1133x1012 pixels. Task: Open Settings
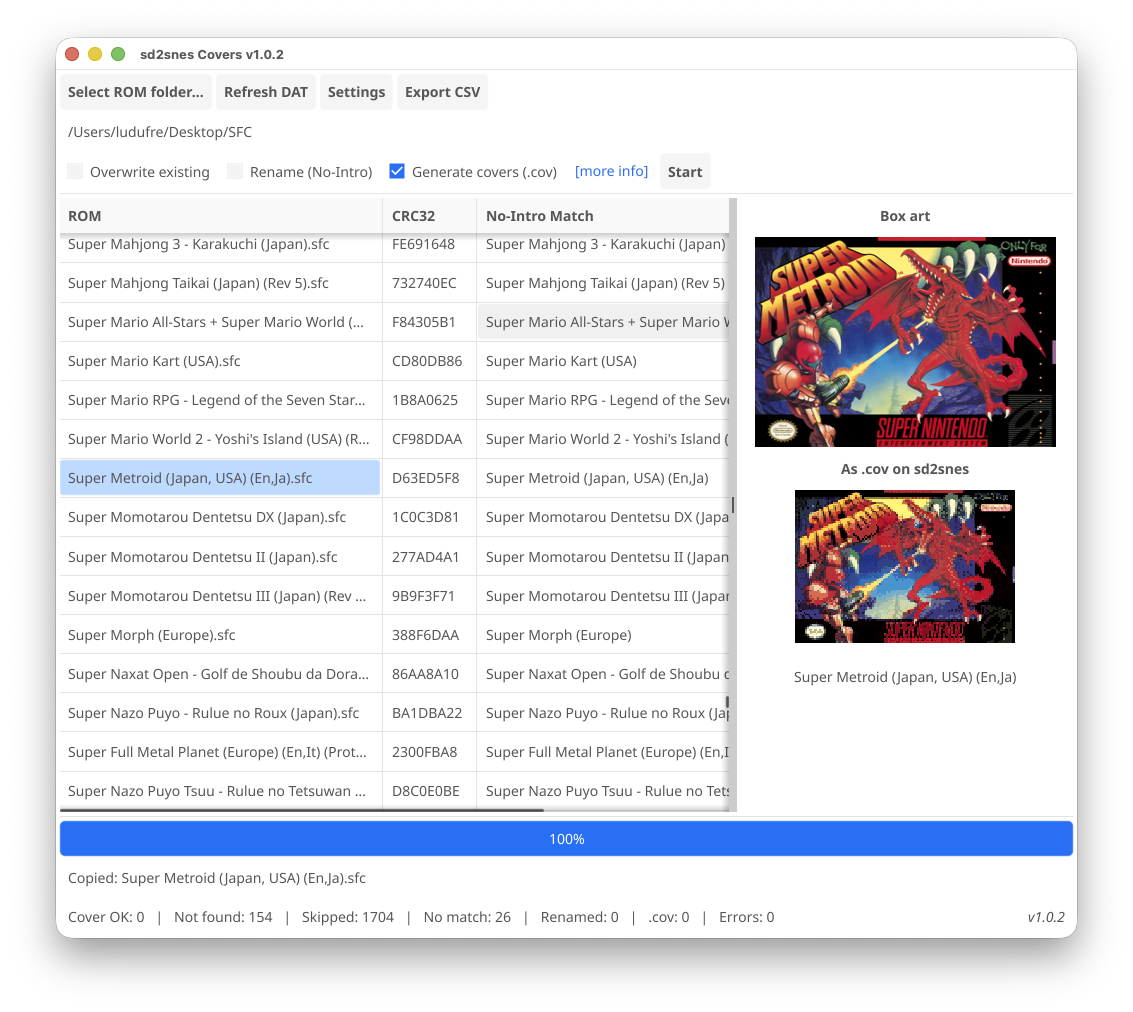click(x=356, y=92)
